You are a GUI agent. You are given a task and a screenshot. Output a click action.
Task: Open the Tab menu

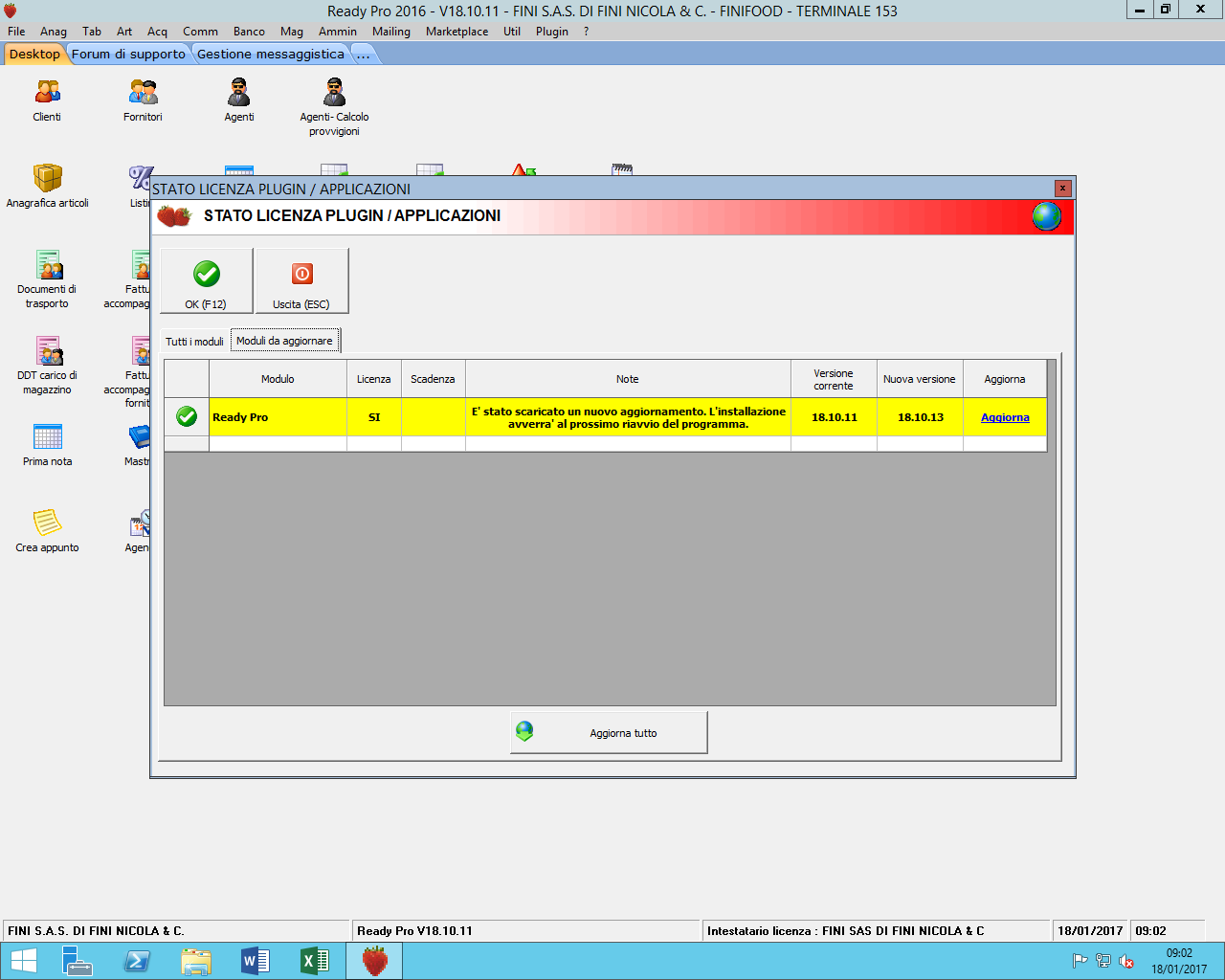click(x=92, y=32)
